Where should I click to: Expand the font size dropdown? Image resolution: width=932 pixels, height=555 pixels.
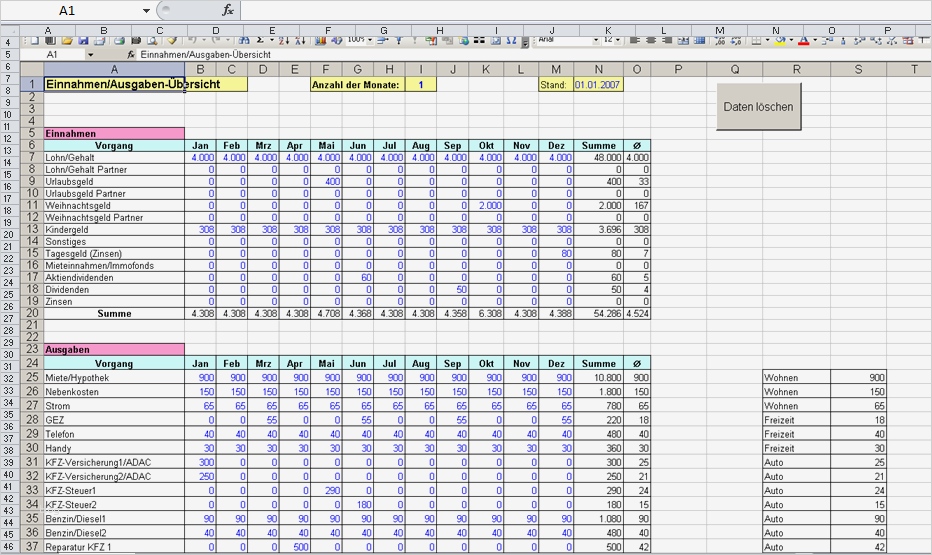(618, 41)
